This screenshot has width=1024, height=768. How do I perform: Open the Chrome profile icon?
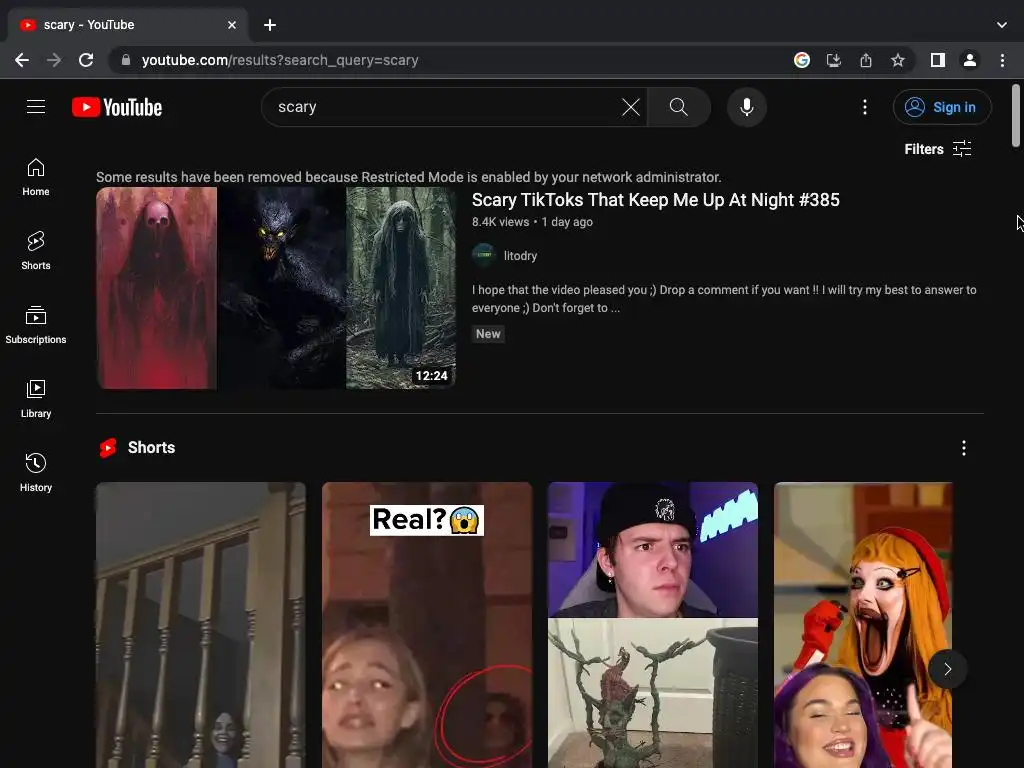(x=970, y=60)
